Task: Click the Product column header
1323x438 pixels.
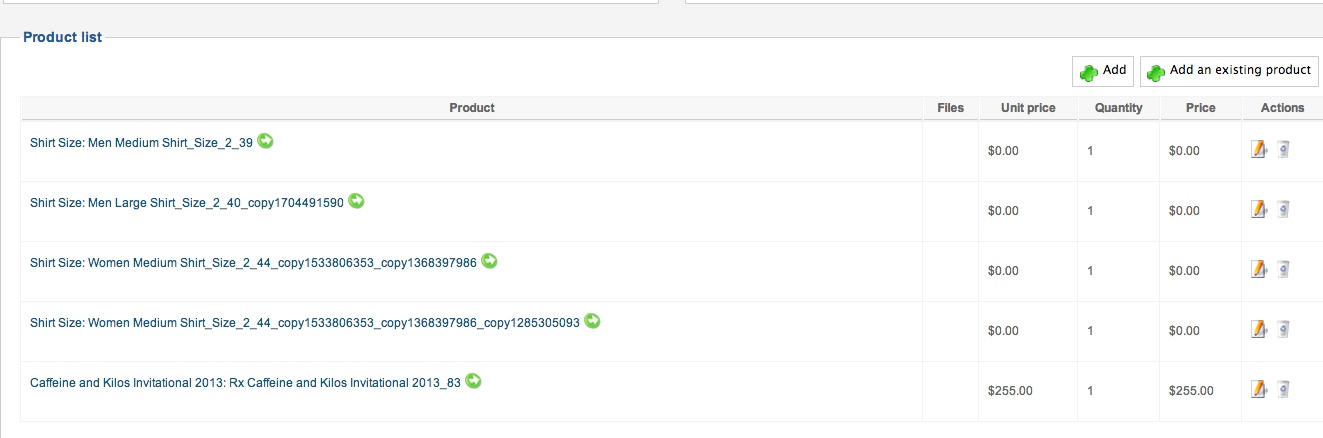Action: pos(472,108)
